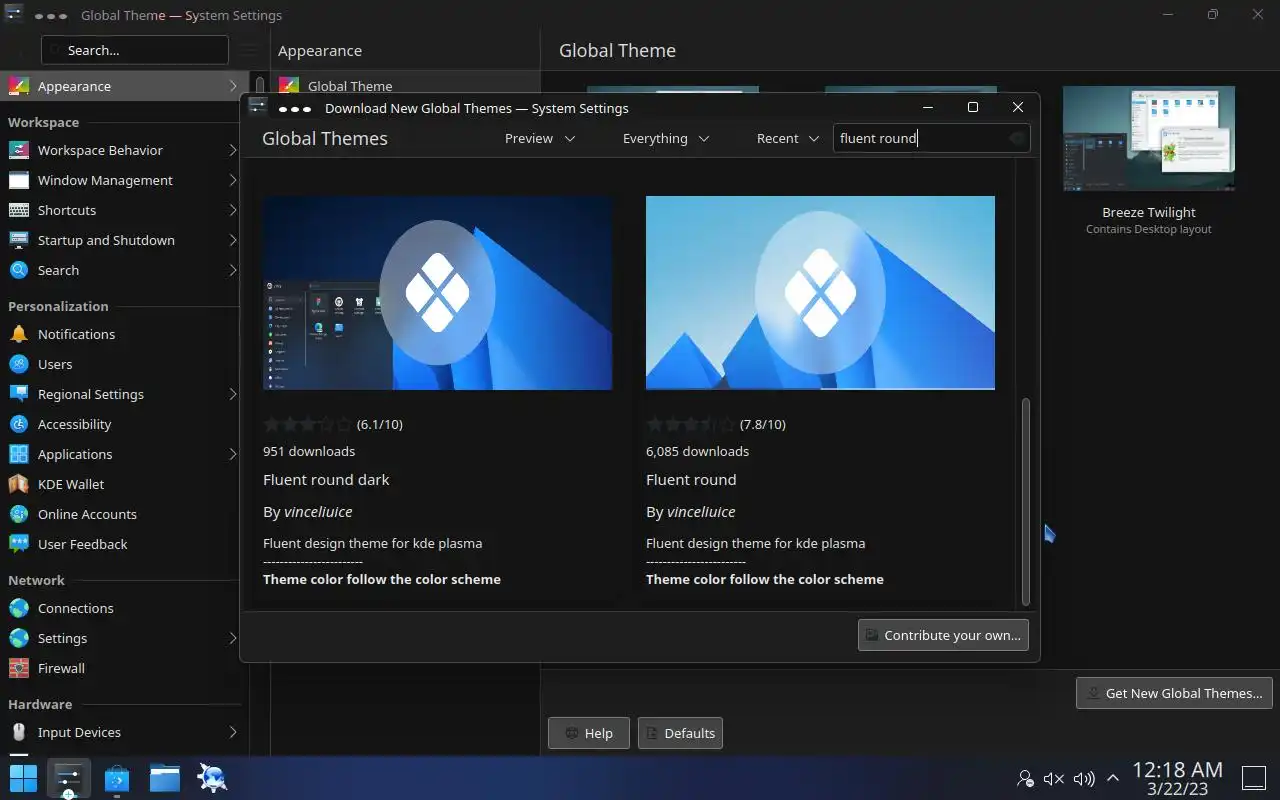Open author vinceliuice link under Fluent round dark

[318, 511]
